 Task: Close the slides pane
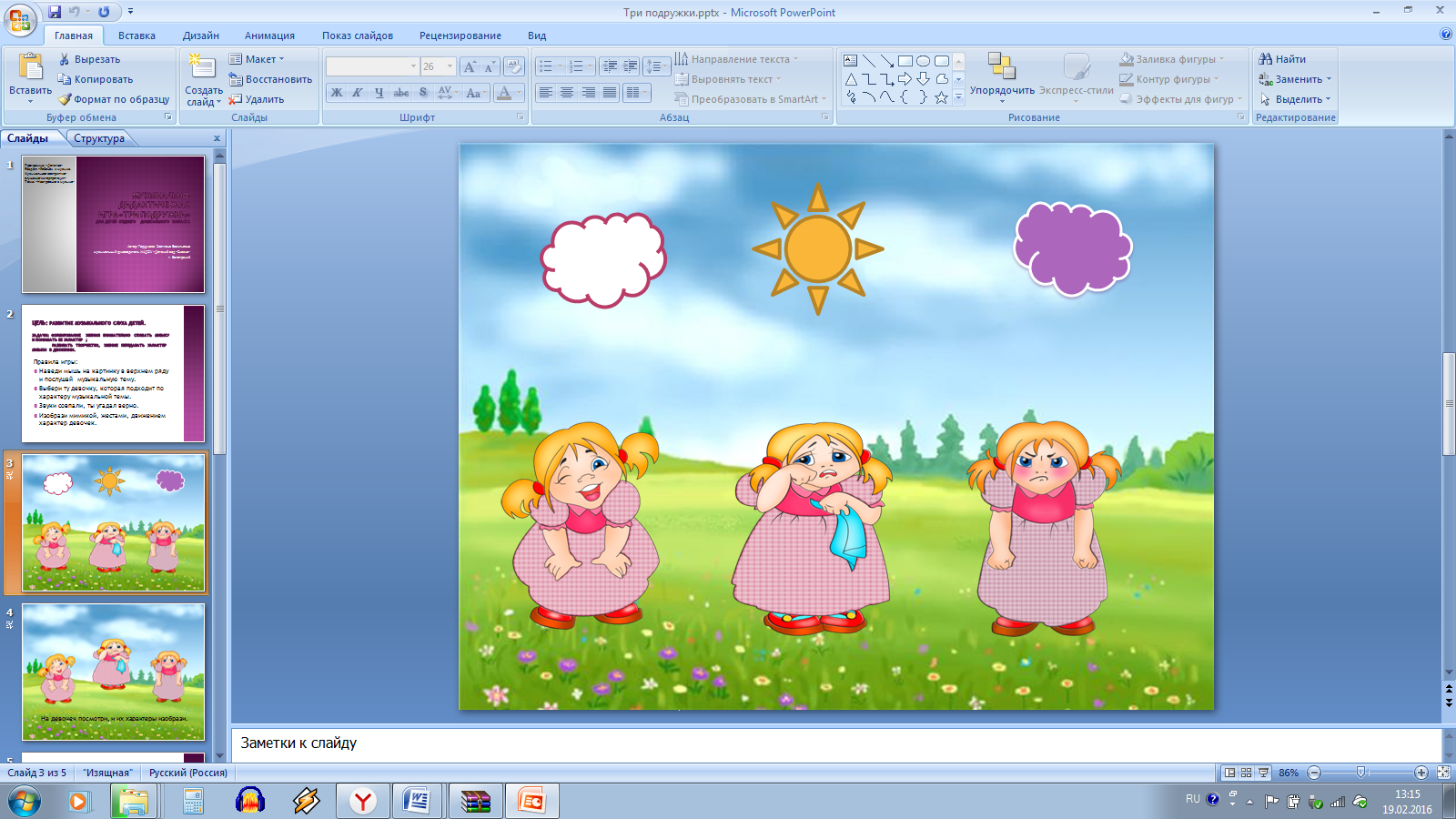pos(217,138)
